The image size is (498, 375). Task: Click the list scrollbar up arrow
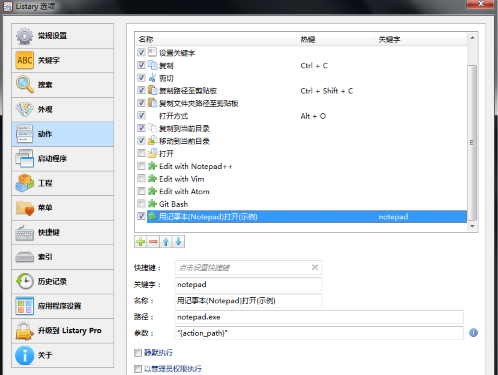(x=472, y=38)
